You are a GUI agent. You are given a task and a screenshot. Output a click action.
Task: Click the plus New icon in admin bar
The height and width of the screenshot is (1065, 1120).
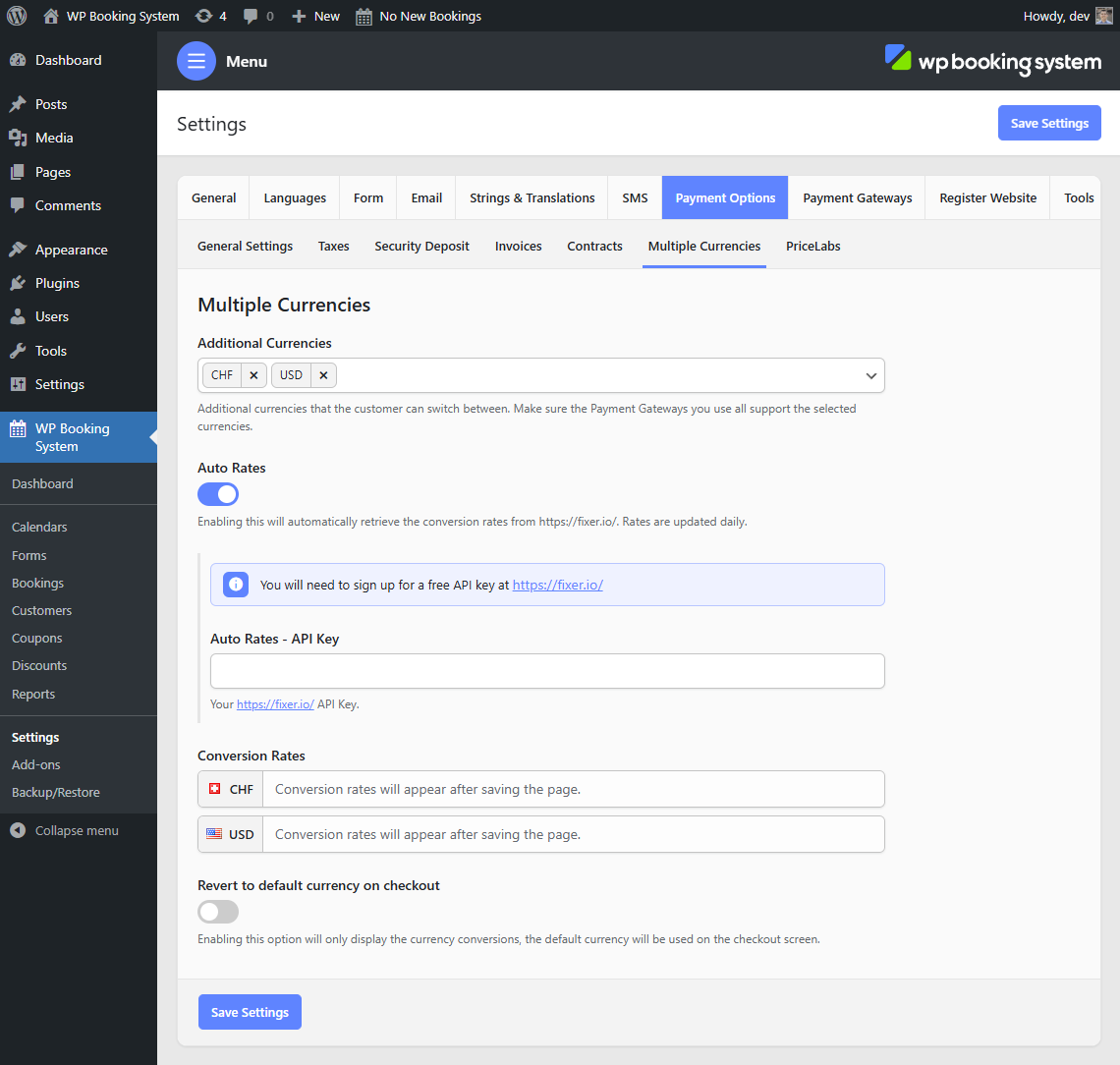(x=299, y=16)
